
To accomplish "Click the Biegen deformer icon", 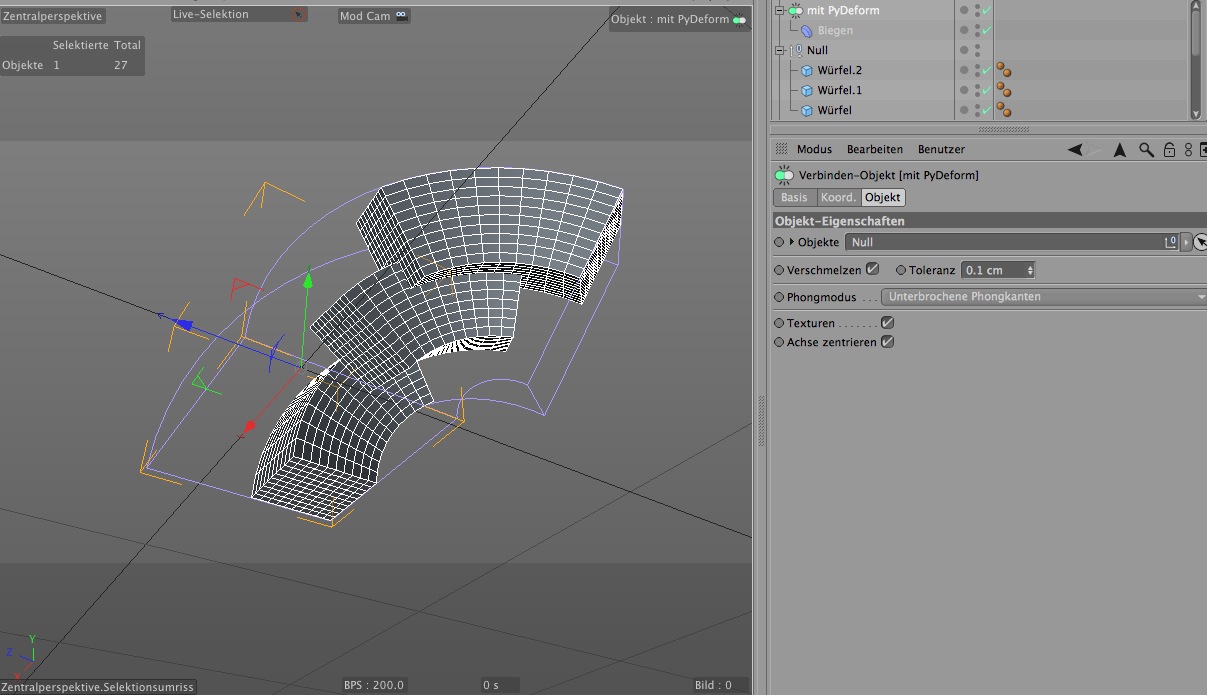I will (806, 31).
